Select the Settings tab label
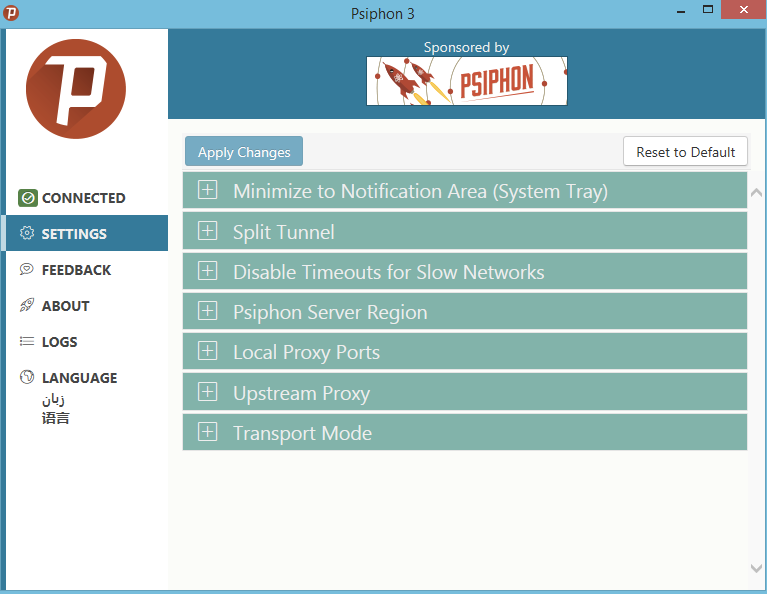 (74, 234)
